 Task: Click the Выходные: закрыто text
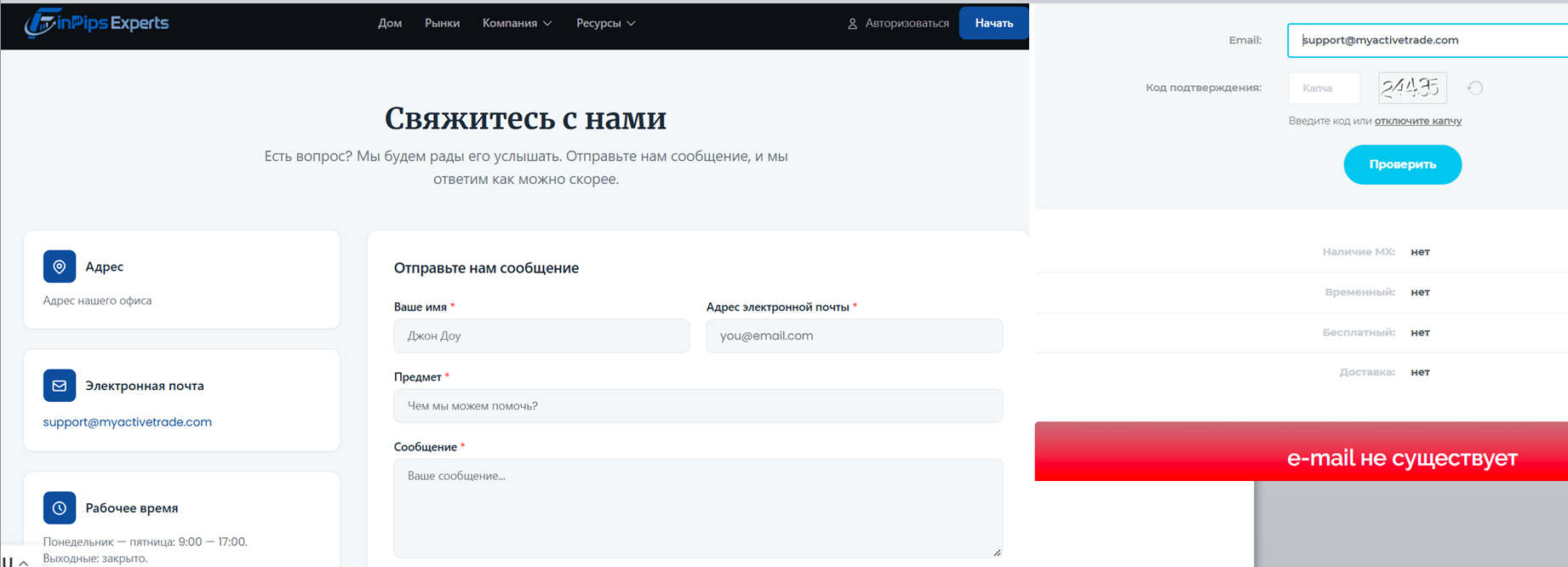pyautogui.click(x=95, y=558)
